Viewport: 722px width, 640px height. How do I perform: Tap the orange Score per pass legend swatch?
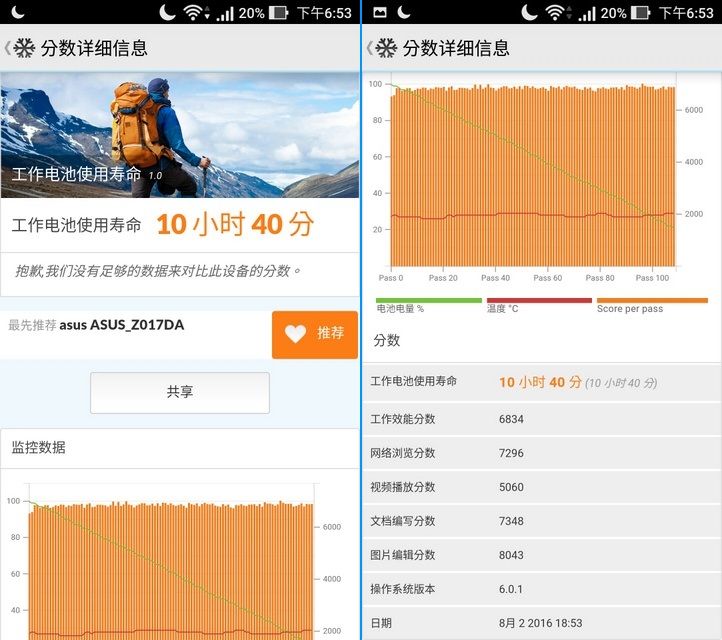652,300
